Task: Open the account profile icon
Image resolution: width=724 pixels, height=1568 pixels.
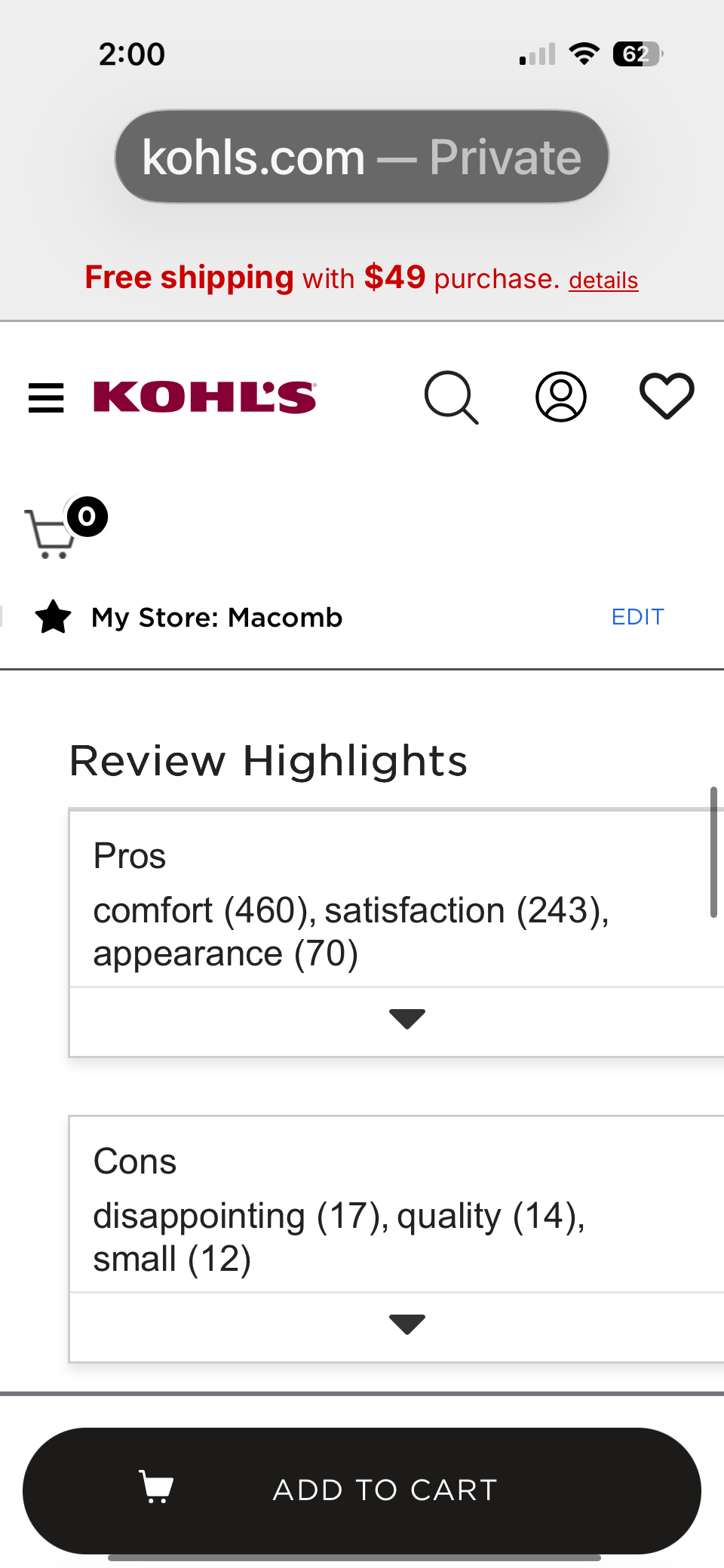Action: point(560,397)
